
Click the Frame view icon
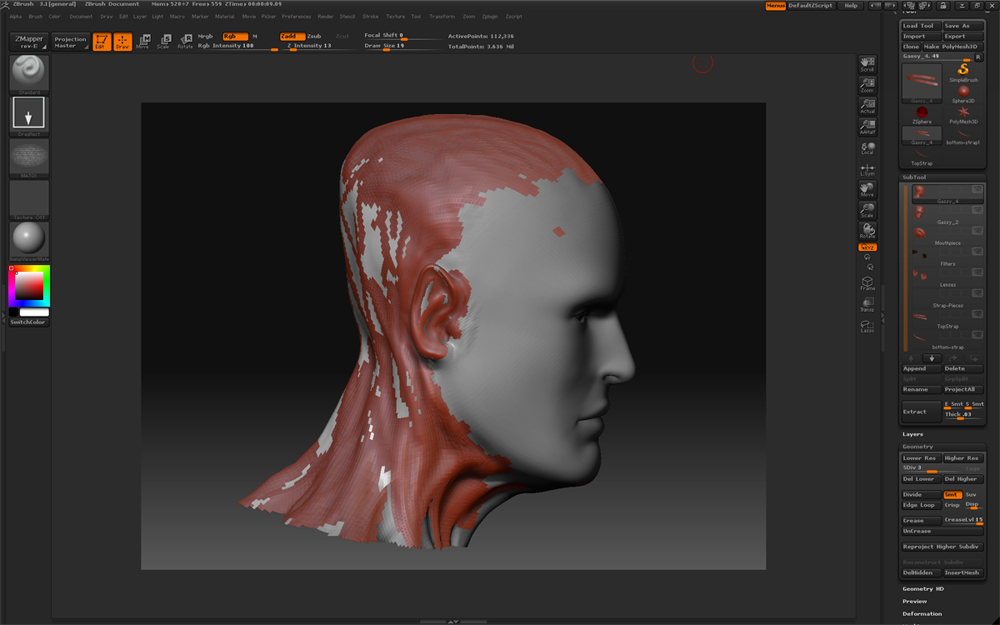tap(867, 284)
